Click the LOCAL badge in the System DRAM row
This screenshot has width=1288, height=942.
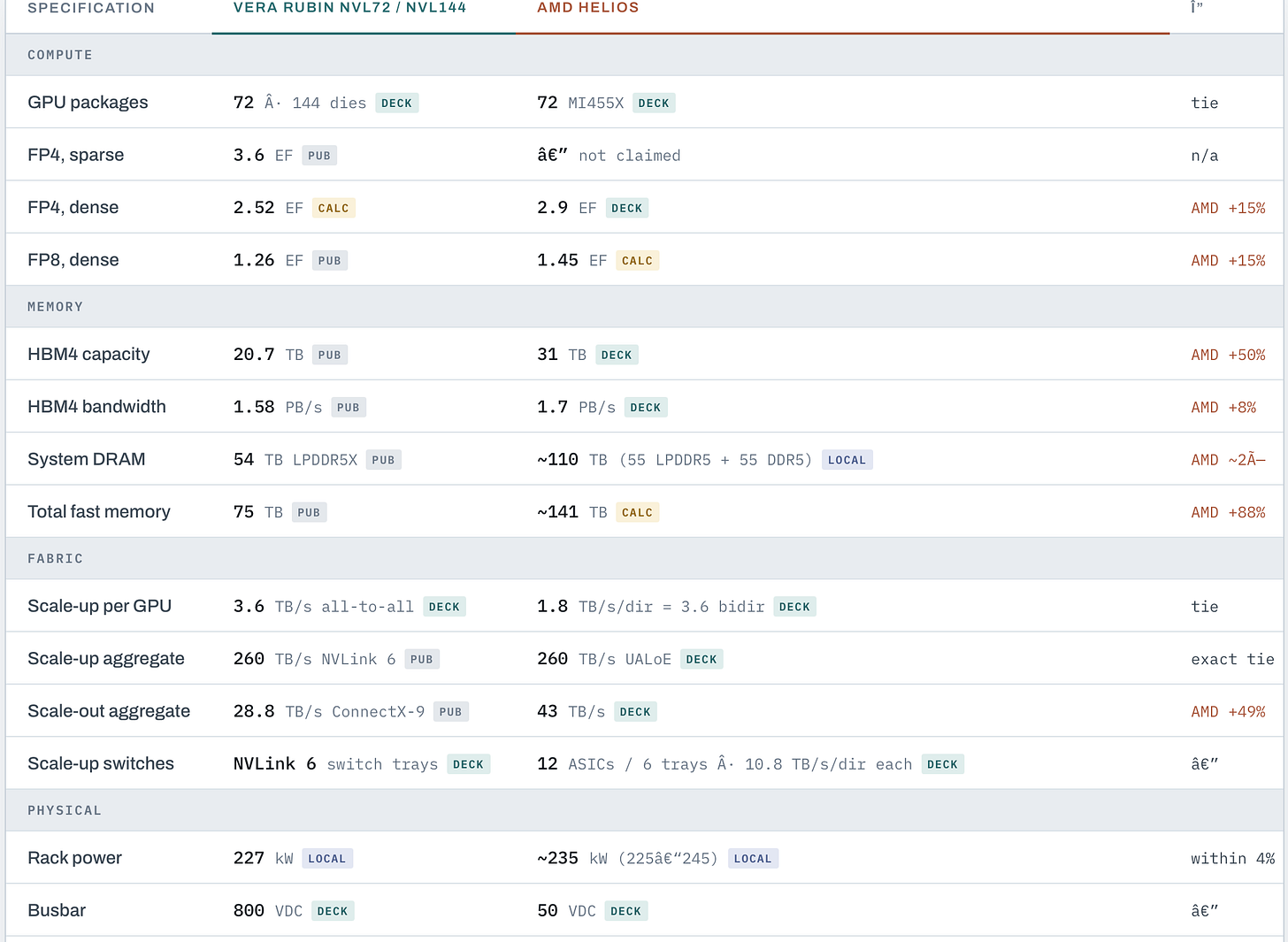click(x=847, y=460)
